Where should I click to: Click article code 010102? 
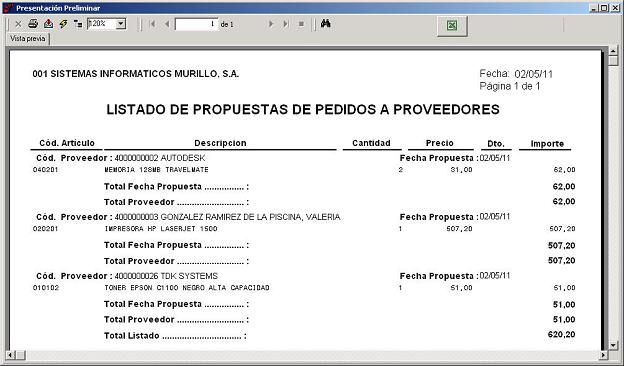(46, 288)
